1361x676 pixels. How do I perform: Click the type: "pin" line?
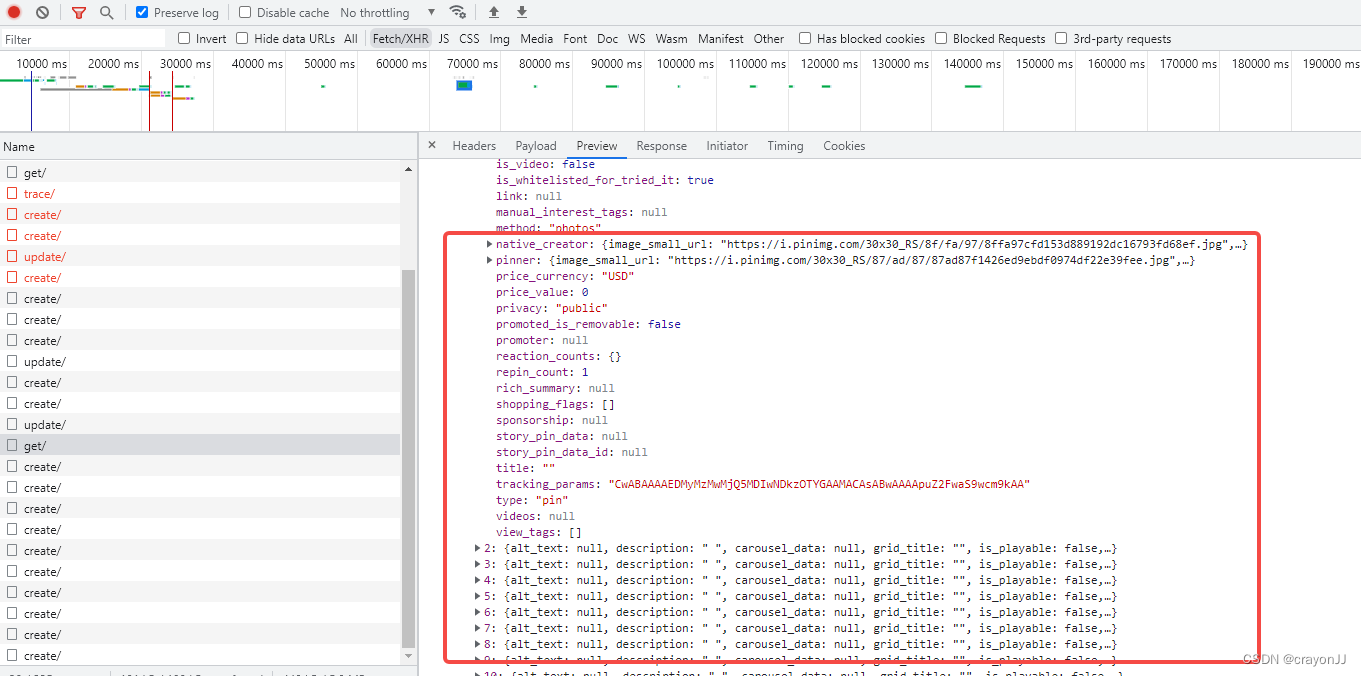pos(532,500)
